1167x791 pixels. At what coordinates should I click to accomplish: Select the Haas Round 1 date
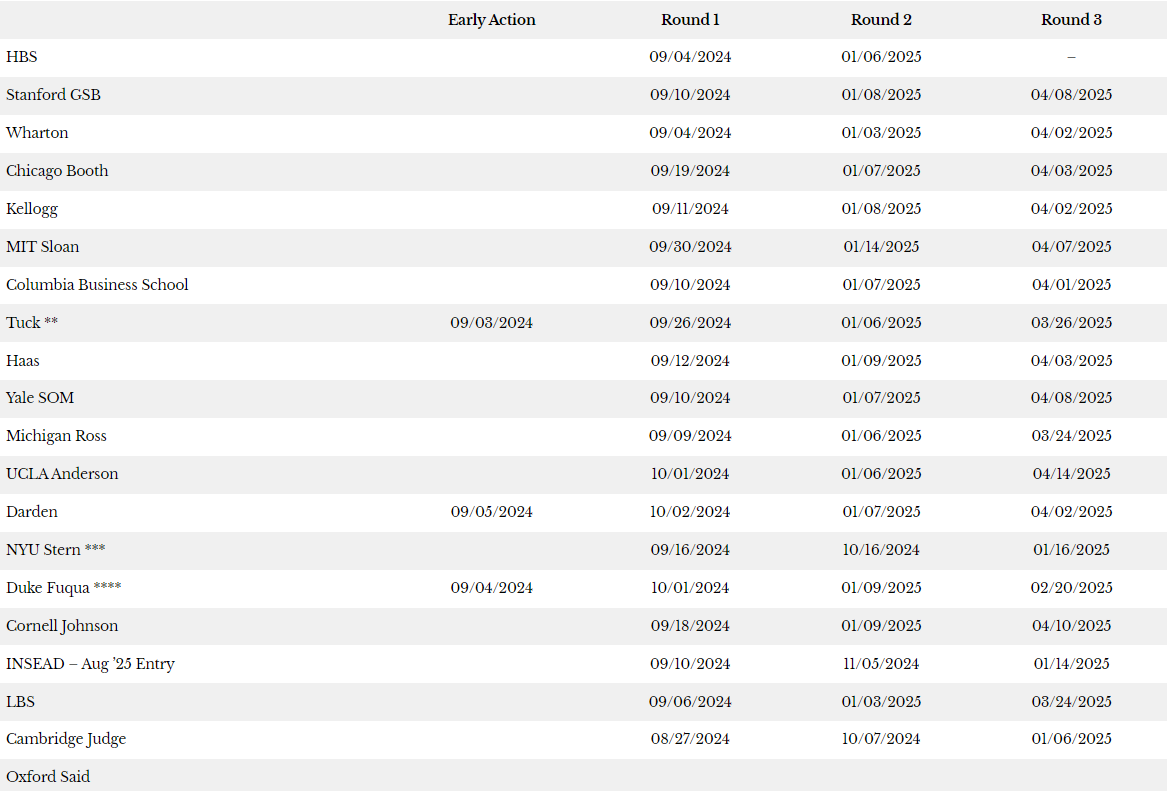(690, 361)
